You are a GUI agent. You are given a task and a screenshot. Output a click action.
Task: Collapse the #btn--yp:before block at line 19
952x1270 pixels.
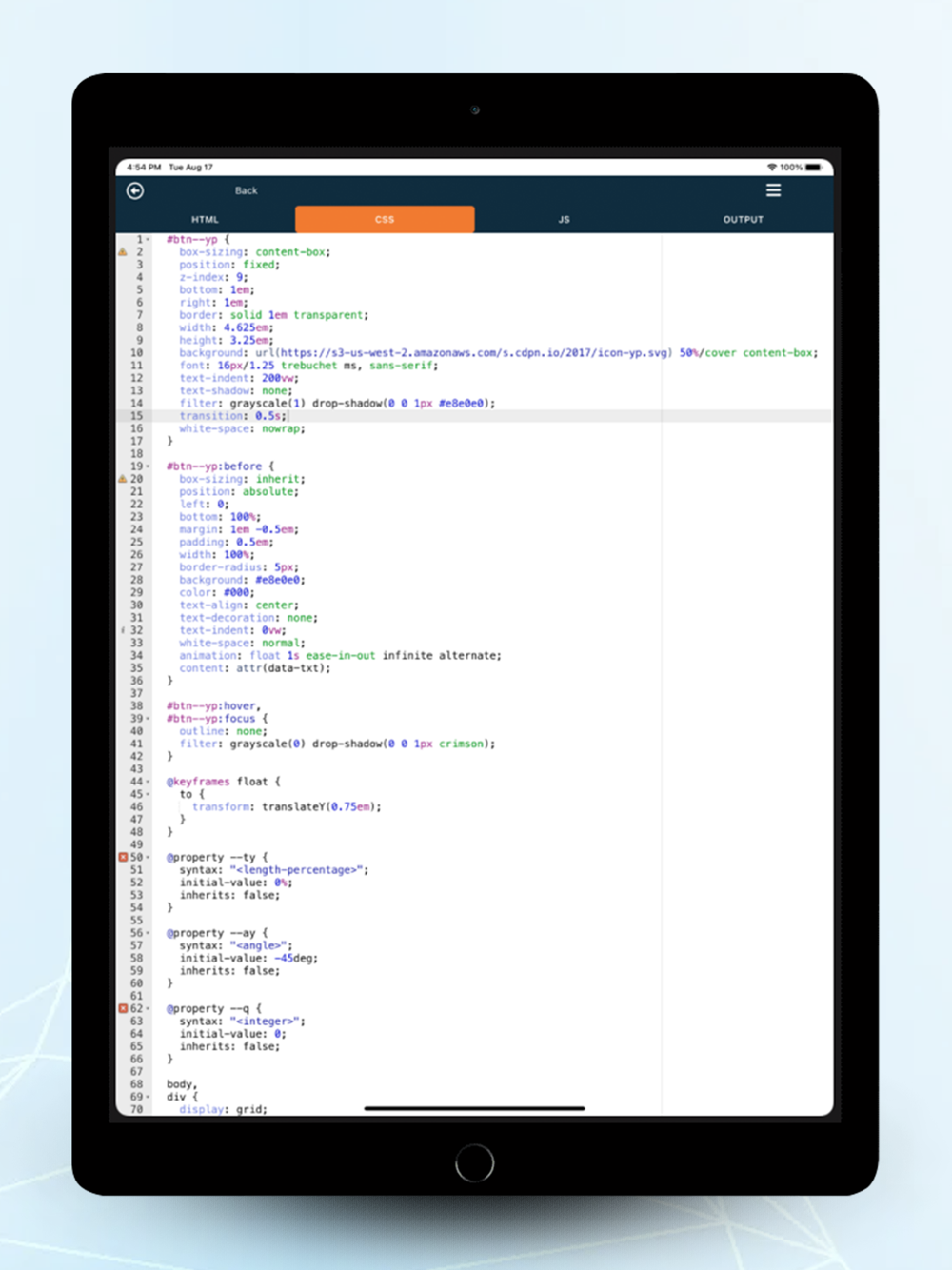(x=149, y=466)
